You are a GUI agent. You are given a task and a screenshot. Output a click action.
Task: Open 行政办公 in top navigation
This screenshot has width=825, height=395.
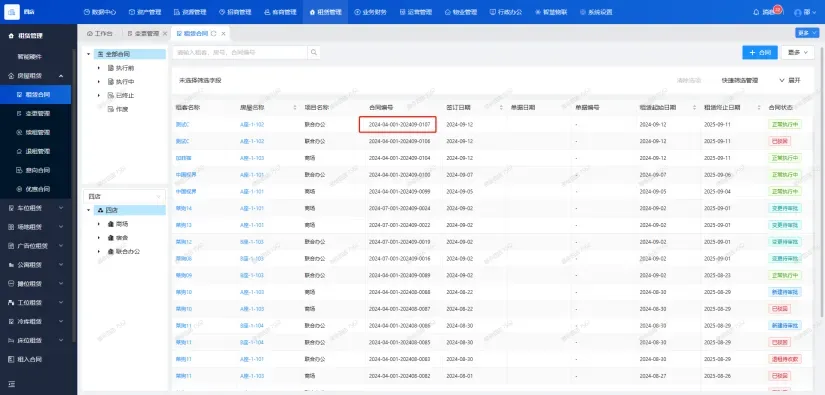506,12
